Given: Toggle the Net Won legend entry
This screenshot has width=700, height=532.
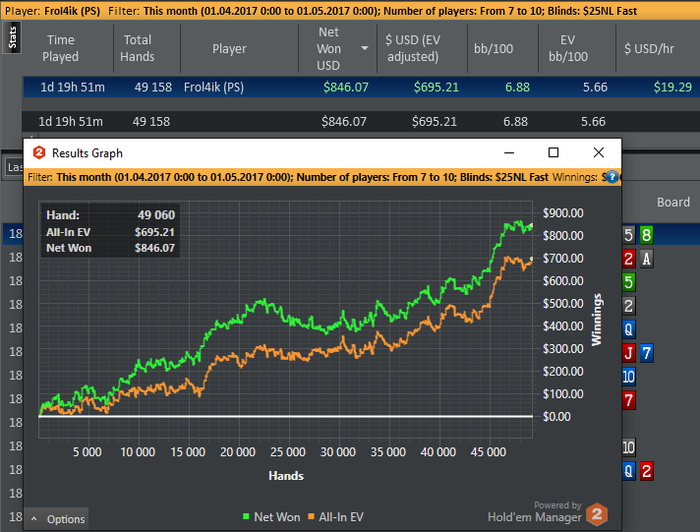Looking at the screenshot, I should [271, 517].
